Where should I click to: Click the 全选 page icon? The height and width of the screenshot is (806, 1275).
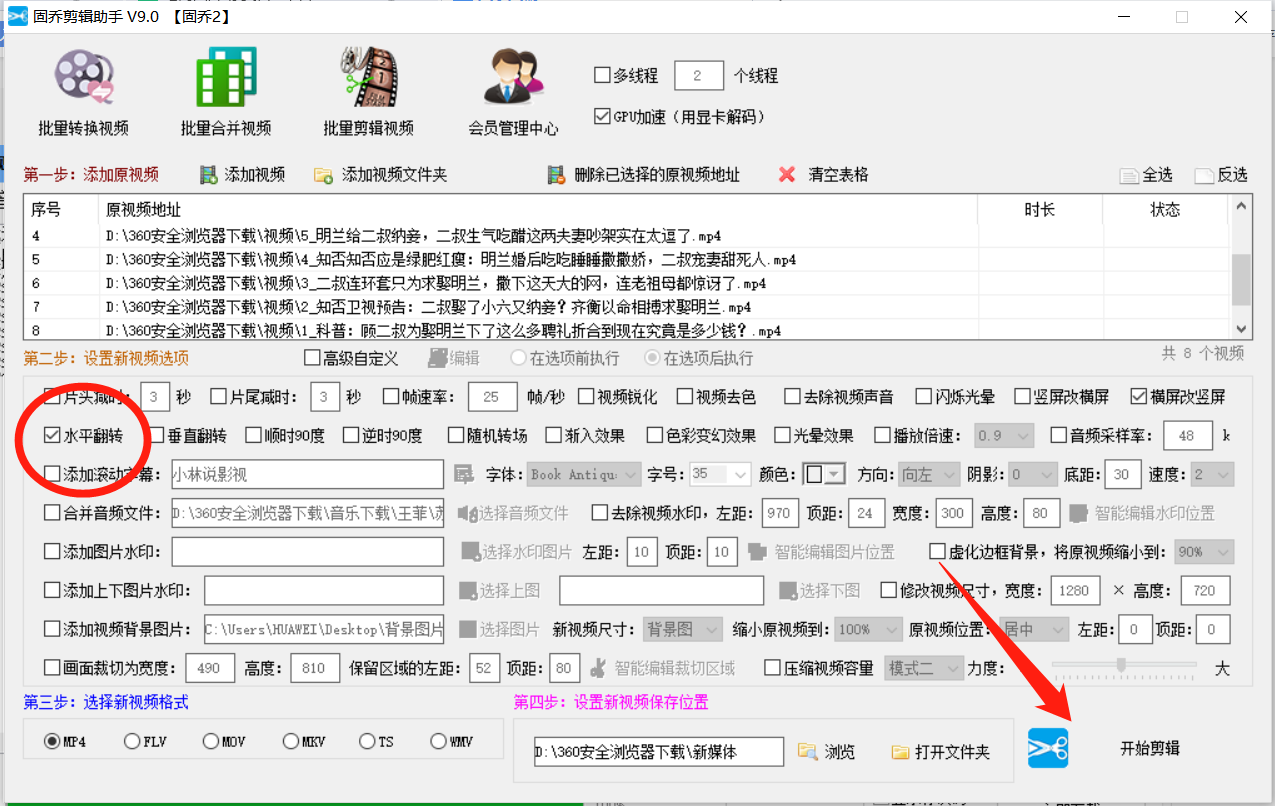tap(1129, 175)
